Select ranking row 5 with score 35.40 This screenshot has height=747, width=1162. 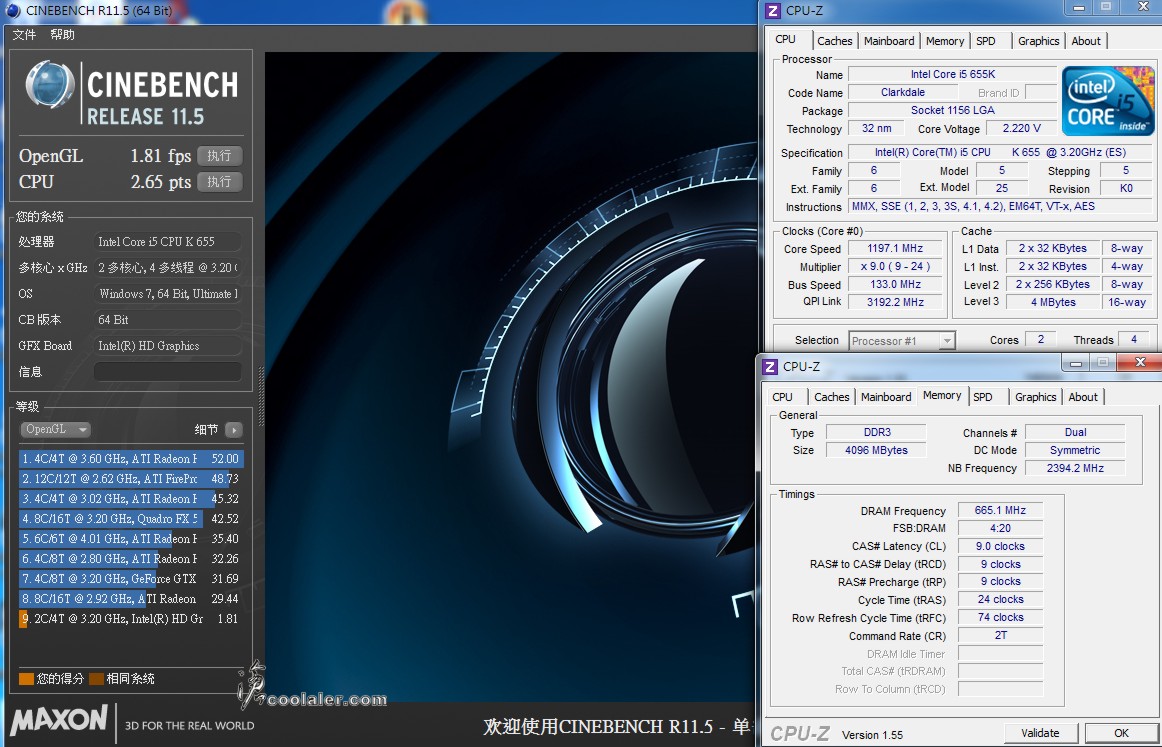(131, 539)
